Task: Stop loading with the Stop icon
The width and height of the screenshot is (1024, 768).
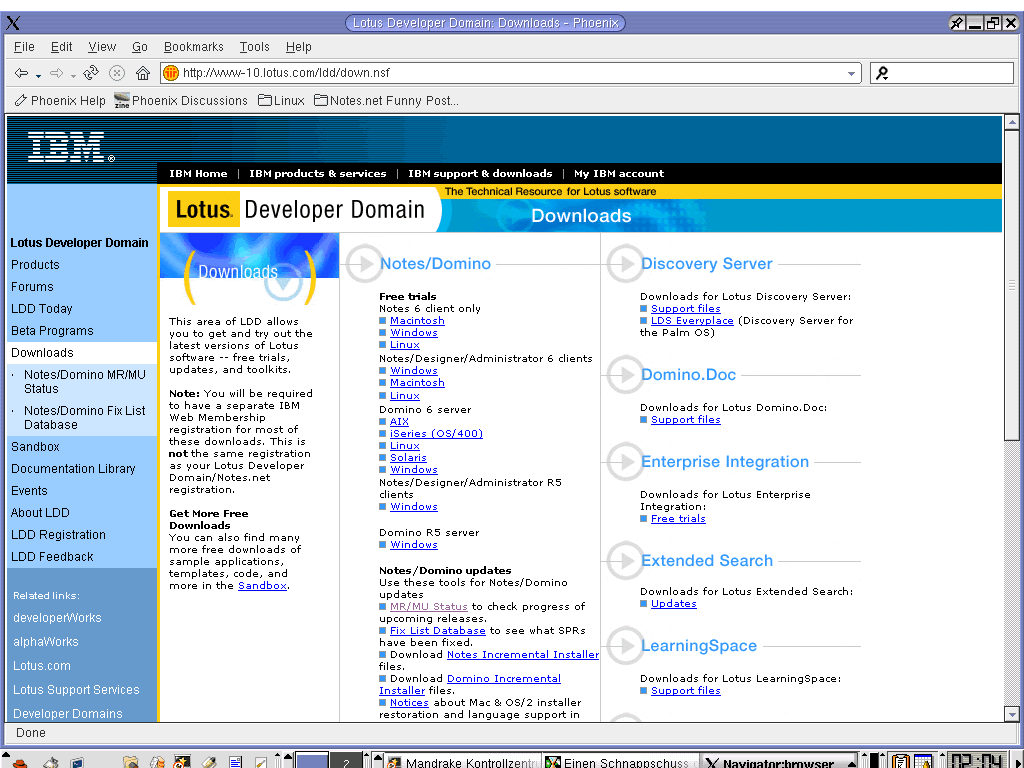Action: pyautogui.click(x=117, y=73)
